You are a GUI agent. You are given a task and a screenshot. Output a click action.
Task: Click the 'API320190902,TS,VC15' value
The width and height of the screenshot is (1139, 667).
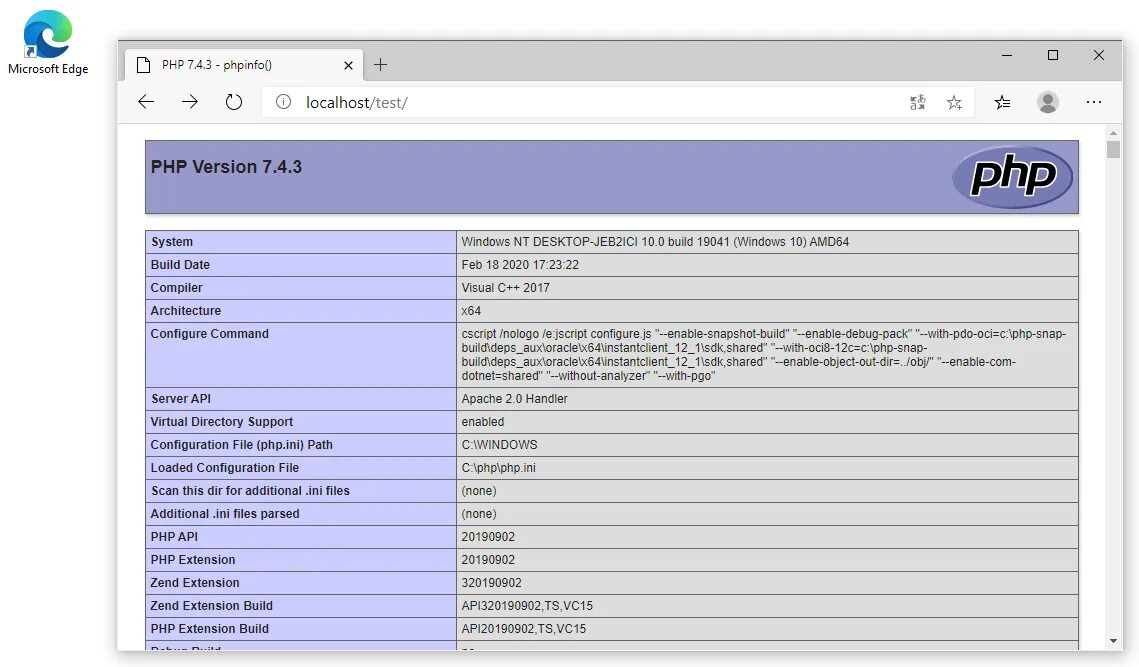527,605
